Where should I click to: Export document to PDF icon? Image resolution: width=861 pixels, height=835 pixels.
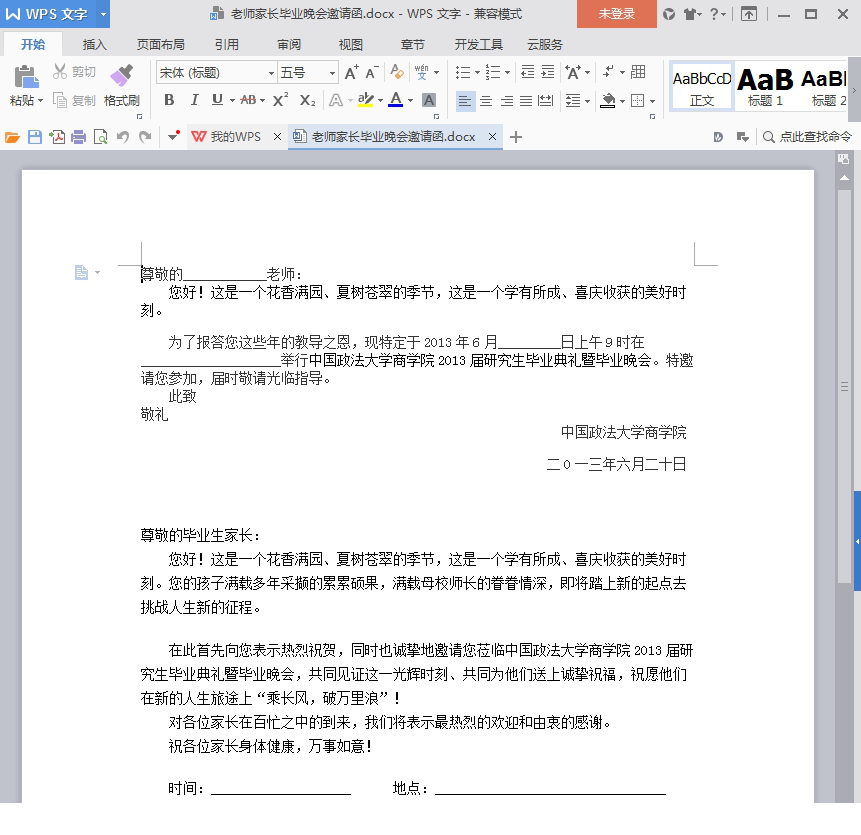point(57,137)
